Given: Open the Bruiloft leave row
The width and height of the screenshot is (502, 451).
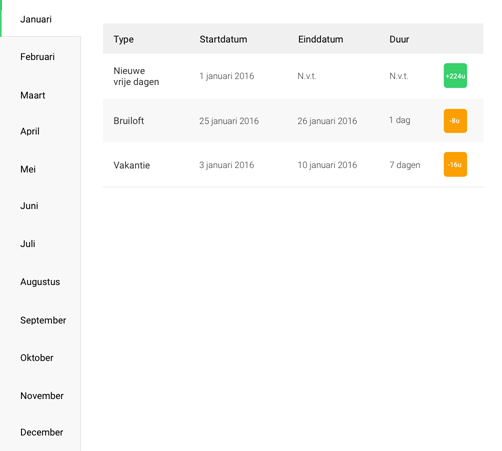Looking at the screenshot, I should point(293,121).
